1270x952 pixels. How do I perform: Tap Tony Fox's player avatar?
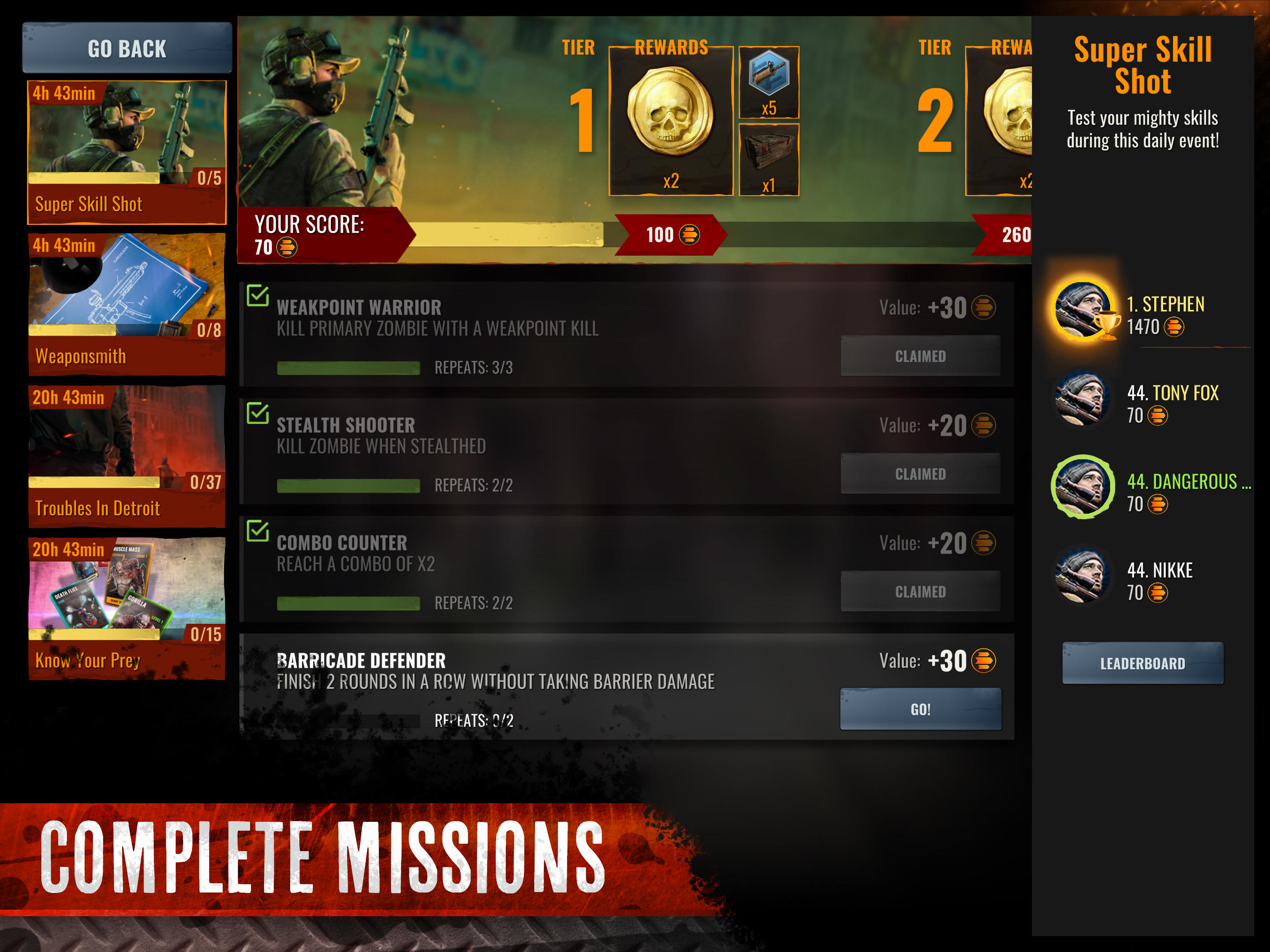click(1082, 399)
